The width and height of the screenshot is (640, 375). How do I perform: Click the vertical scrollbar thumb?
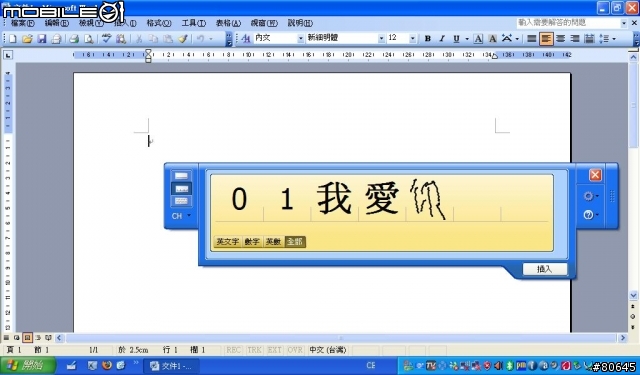[x=633, y=104]
